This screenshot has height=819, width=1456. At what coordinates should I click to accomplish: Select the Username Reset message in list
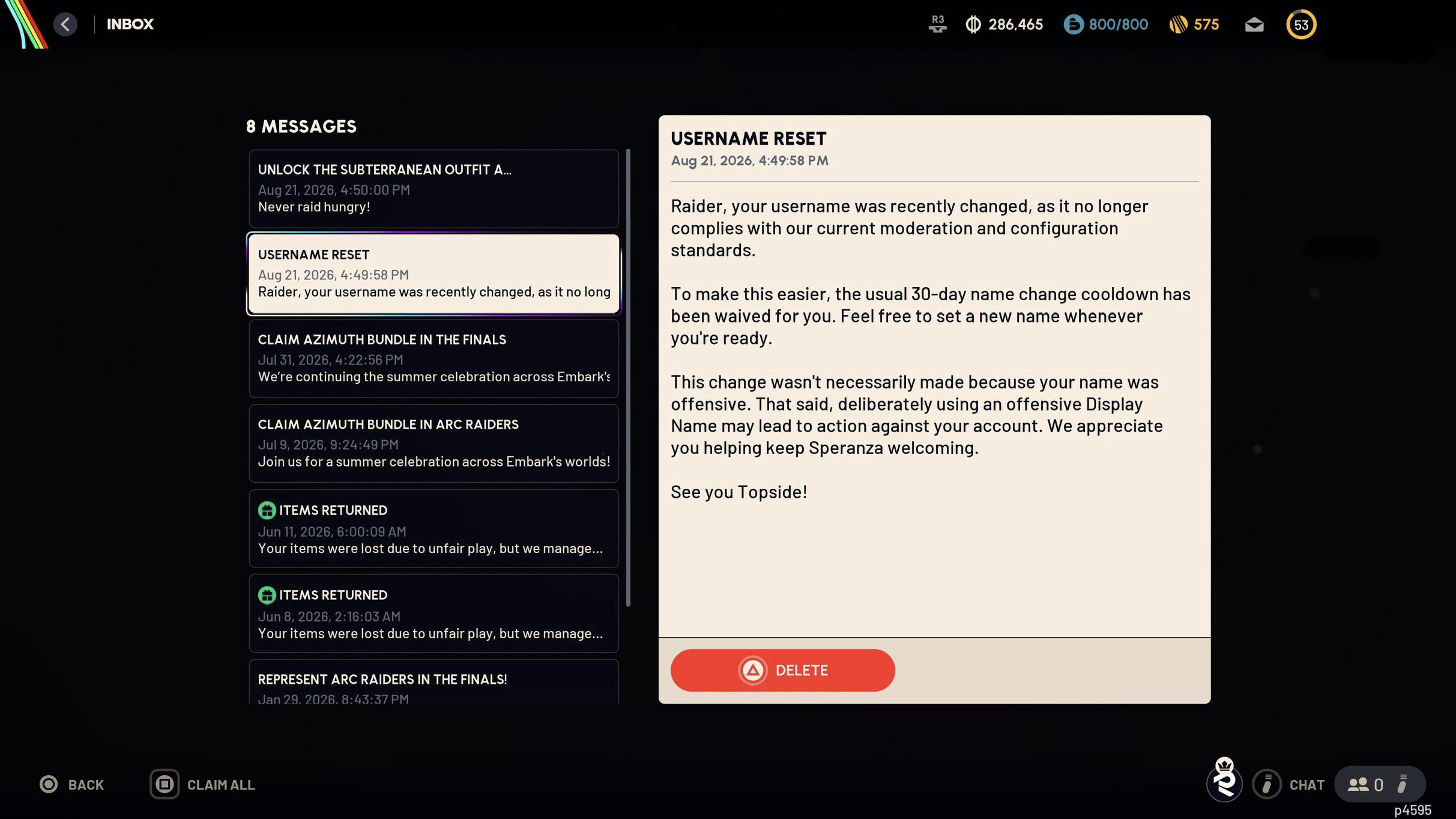(x=433, y=274)
